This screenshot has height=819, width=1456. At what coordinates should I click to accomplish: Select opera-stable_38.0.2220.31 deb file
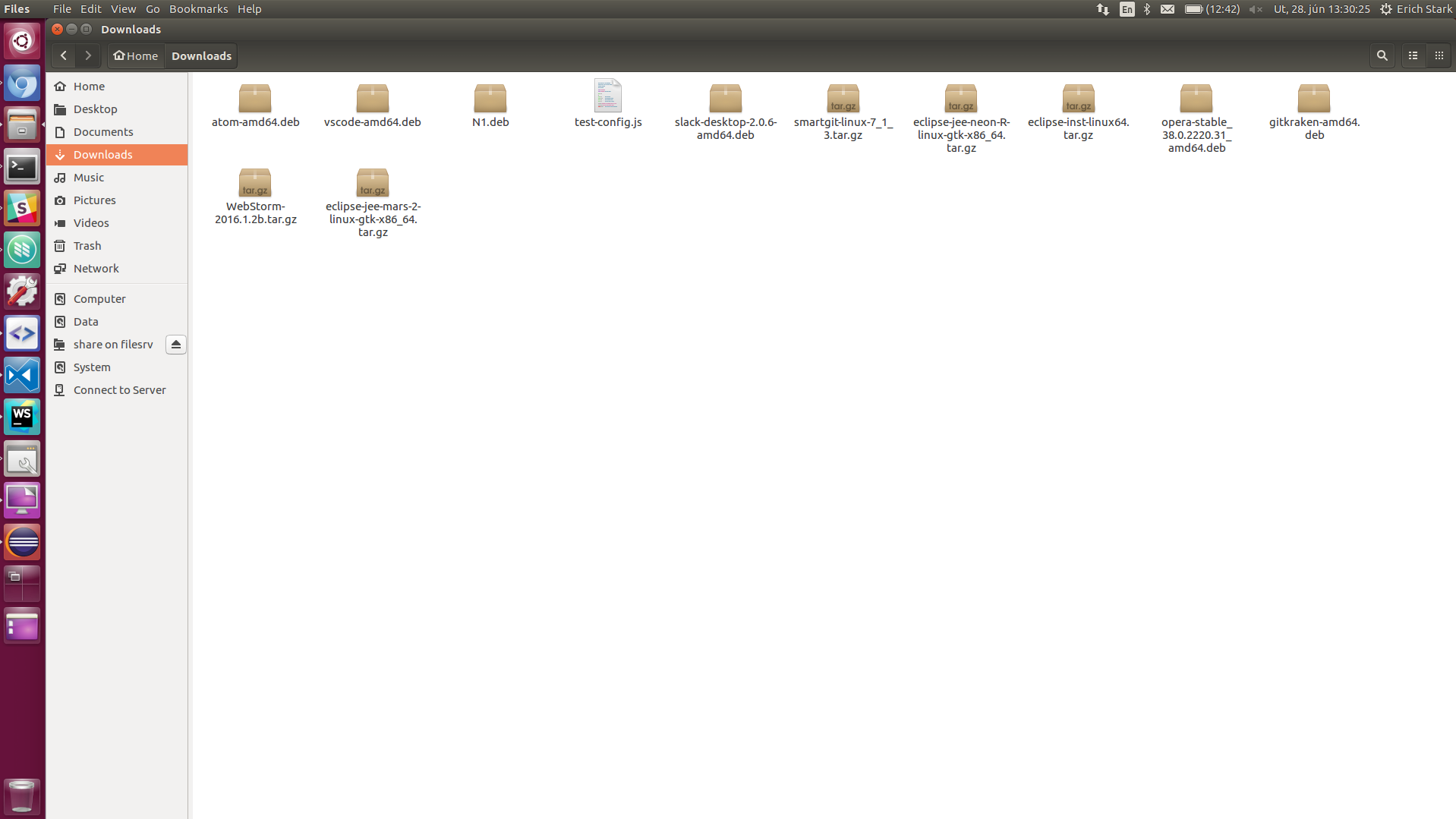1196,118
